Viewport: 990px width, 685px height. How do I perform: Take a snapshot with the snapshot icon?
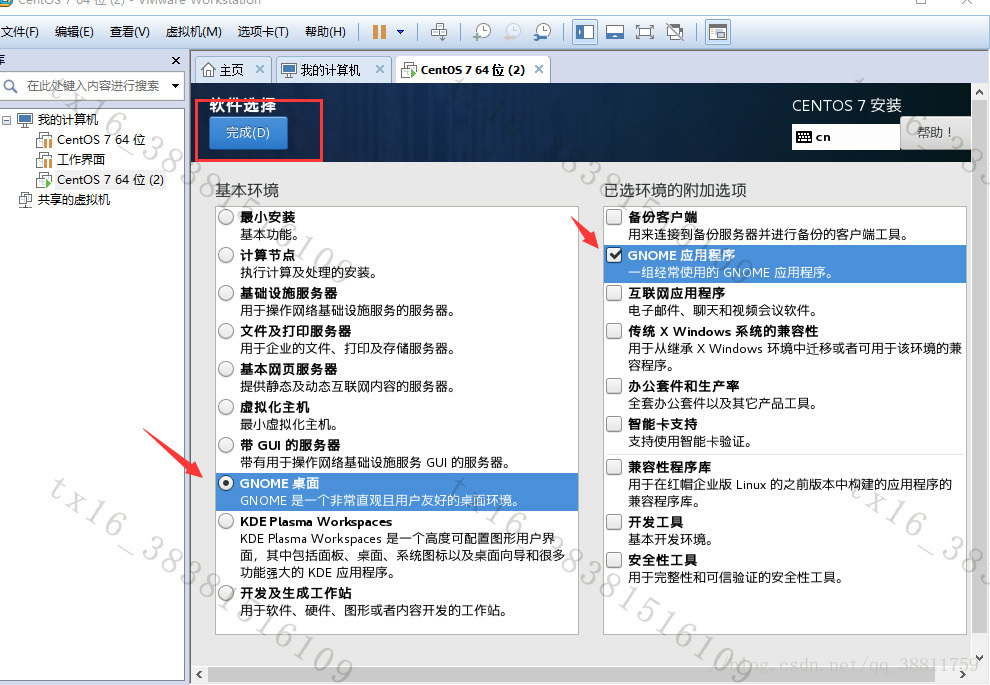click(482, 32)
